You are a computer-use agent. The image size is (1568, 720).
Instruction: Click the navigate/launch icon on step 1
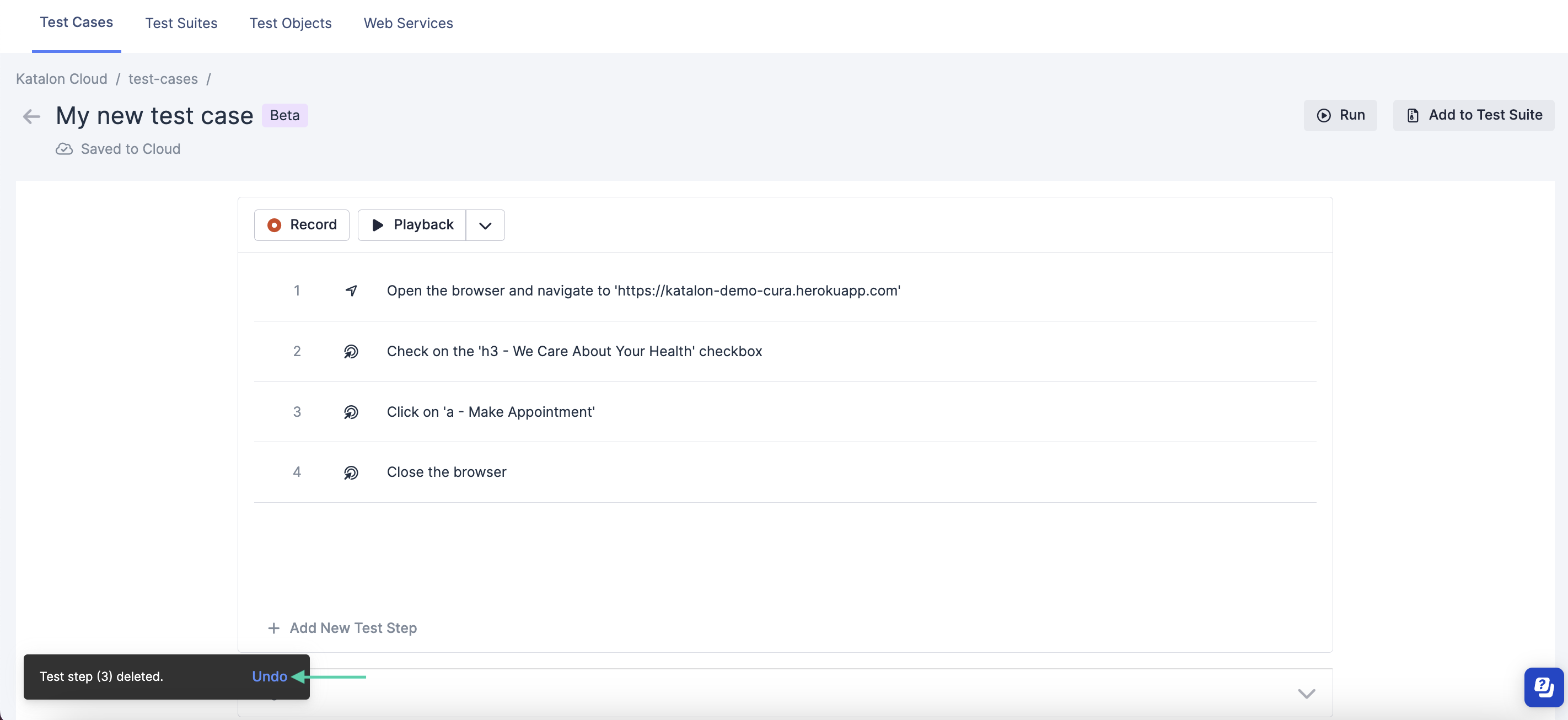[x=350, y=290]
